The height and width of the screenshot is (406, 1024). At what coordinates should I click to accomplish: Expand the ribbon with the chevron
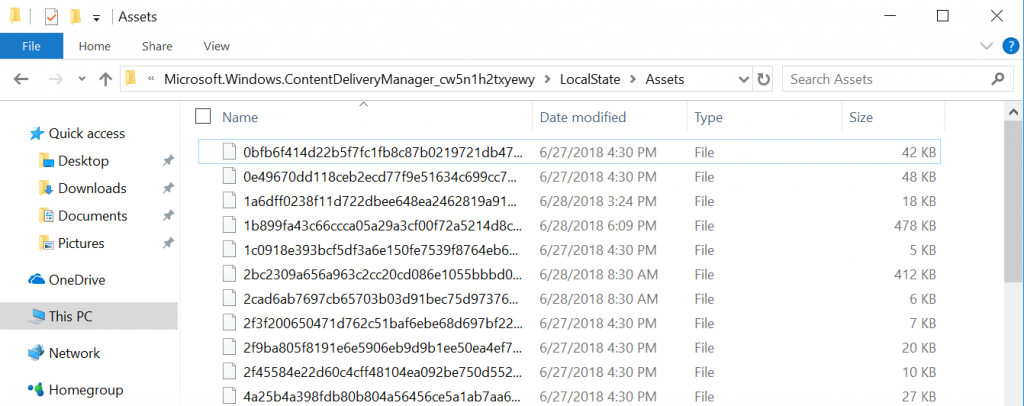point(986,46)
